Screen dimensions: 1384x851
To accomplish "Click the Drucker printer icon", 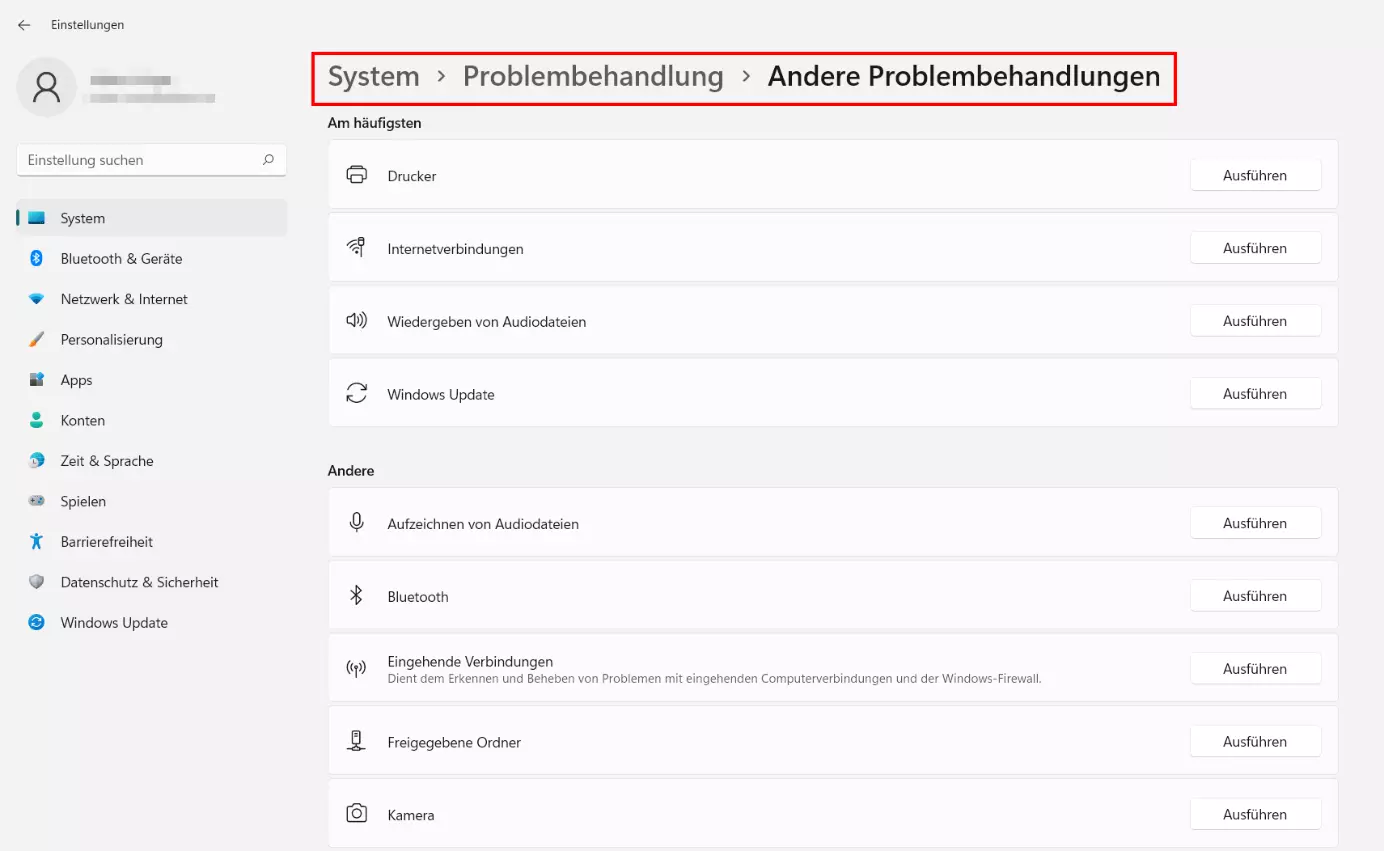I will 357,175.
